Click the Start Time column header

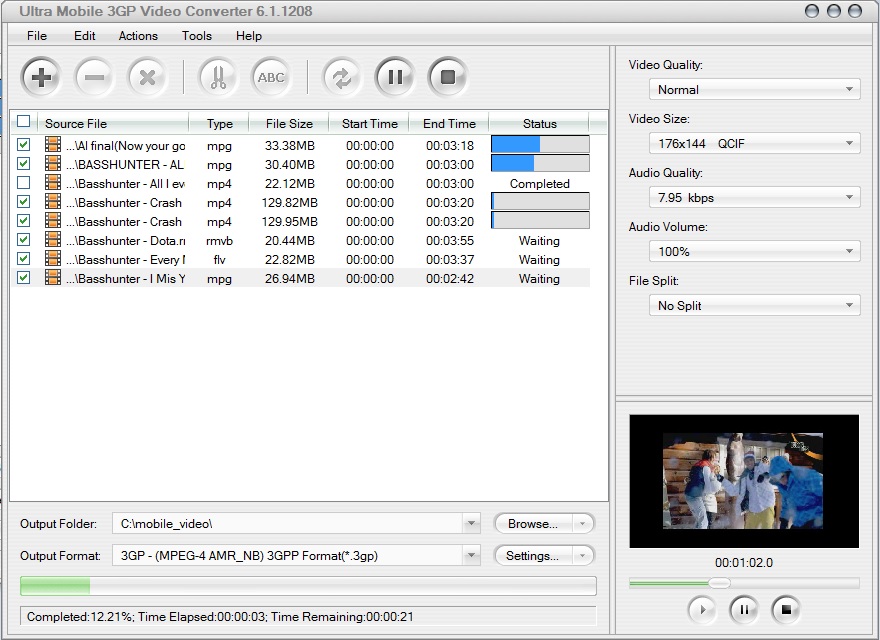(x=369, y=124)
